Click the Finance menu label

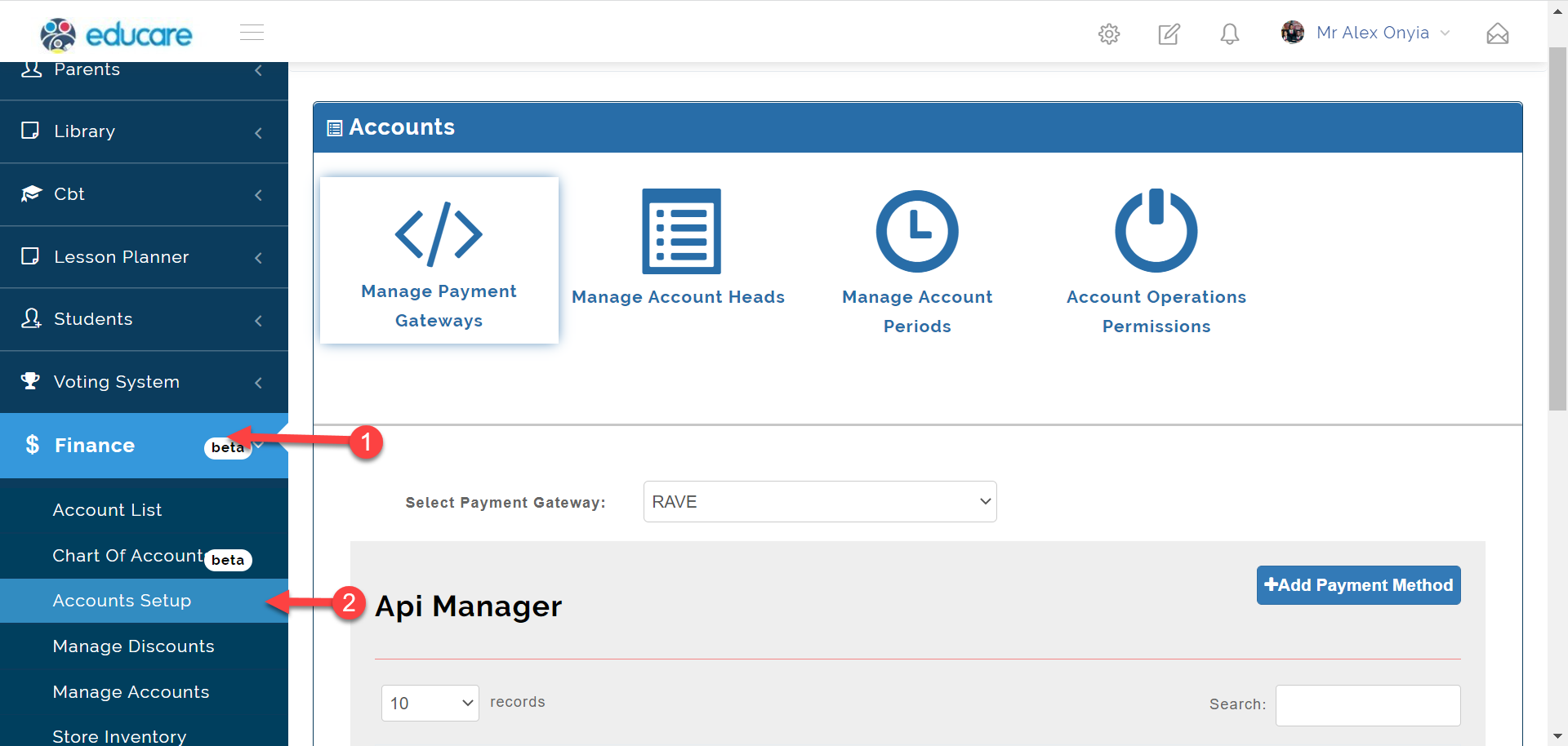[95, 446]
